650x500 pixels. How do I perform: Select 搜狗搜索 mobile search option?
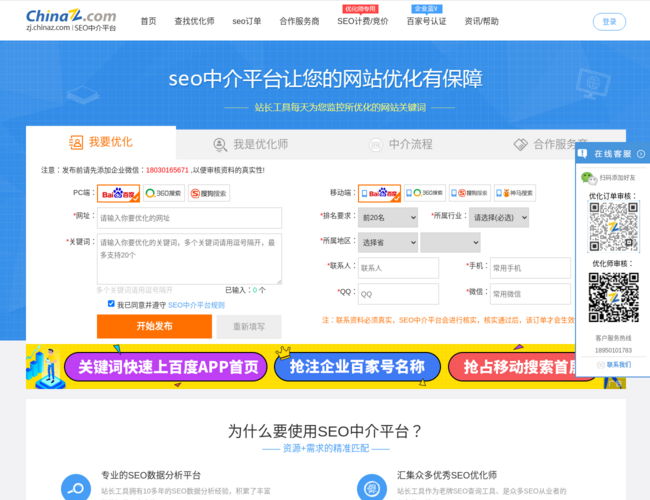(470, 193)
